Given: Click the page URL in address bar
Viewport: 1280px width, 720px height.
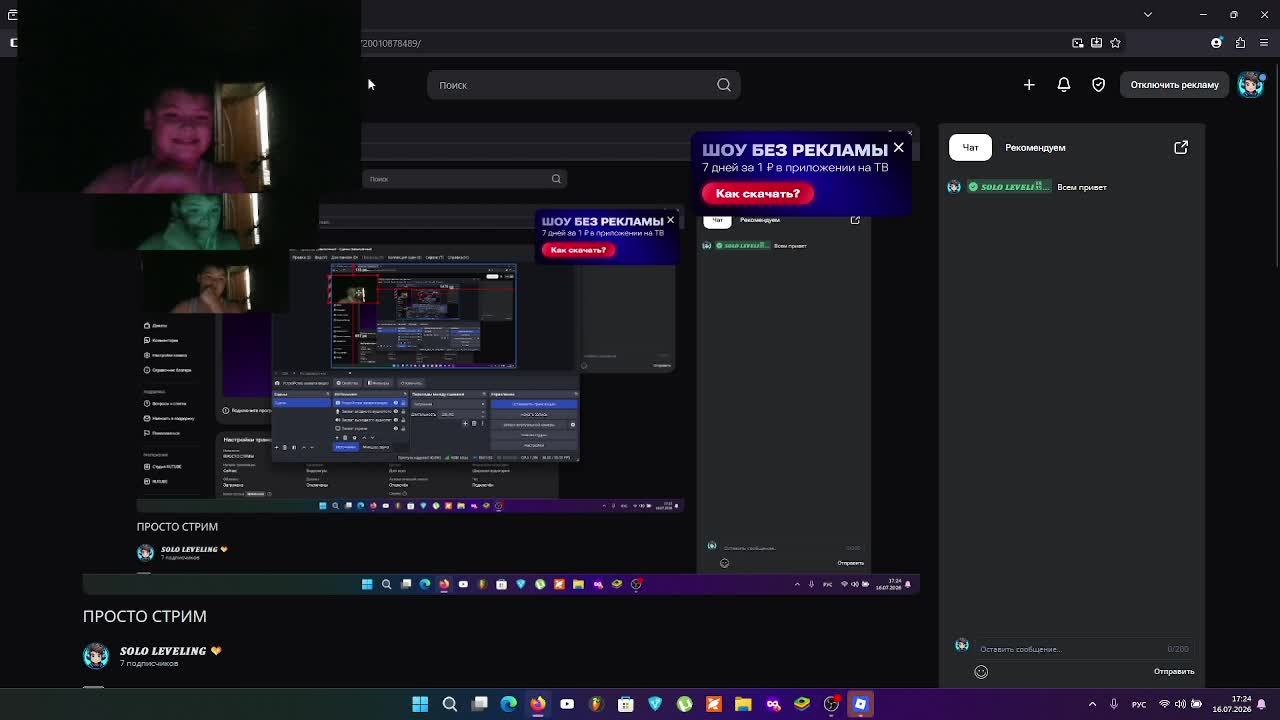Looking at the screenshot, I should coord(391,43).
